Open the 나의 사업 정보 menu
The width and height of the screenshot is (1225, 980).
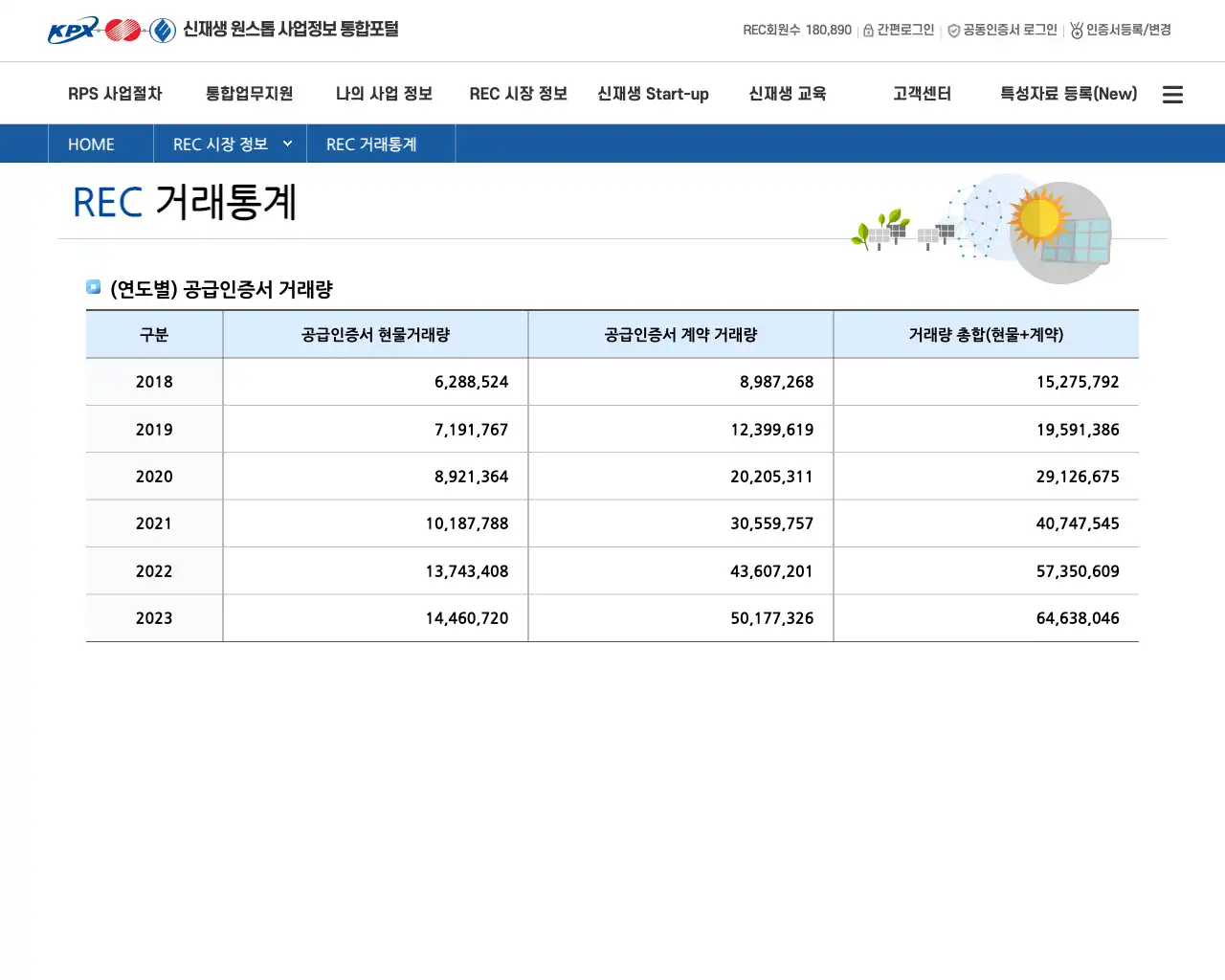click(384, 94)
